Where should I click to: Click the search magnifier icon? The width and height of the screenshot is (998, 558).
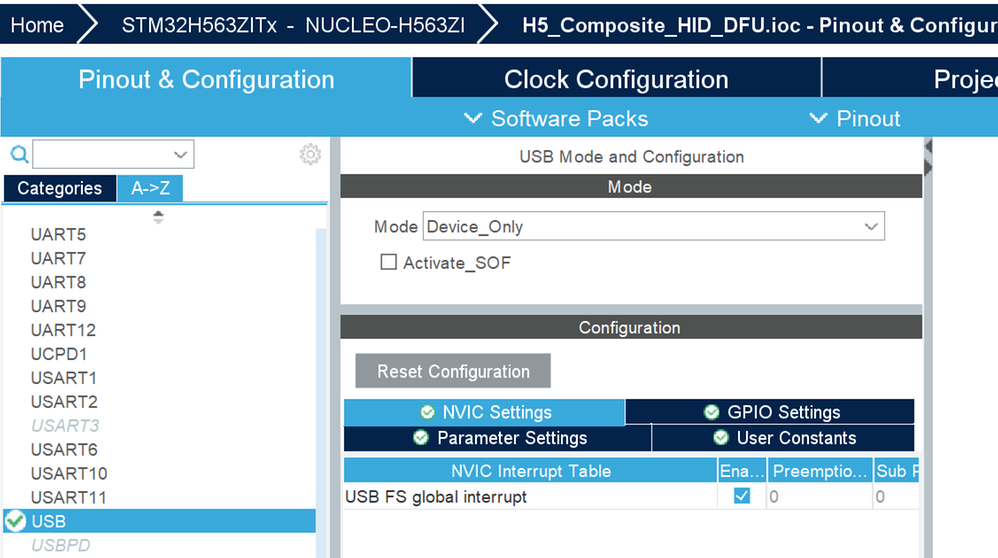tap(20, 154)
